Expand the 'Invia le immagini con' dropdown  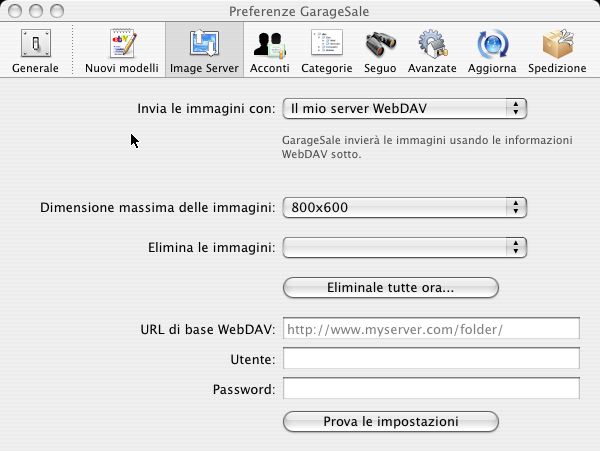point(405,109)
